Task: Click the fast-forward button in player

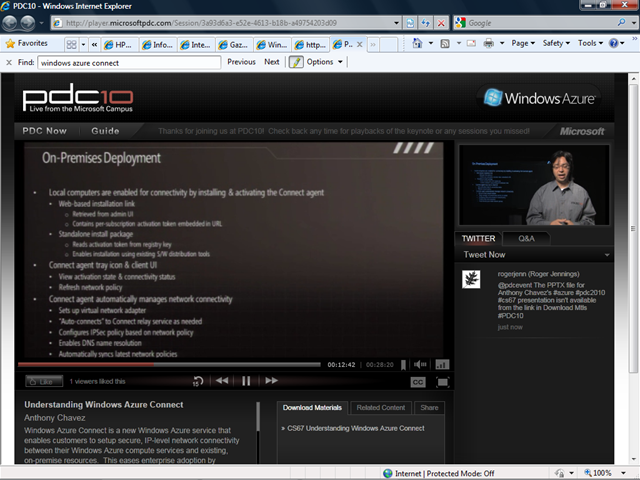Action: (271, 381)
